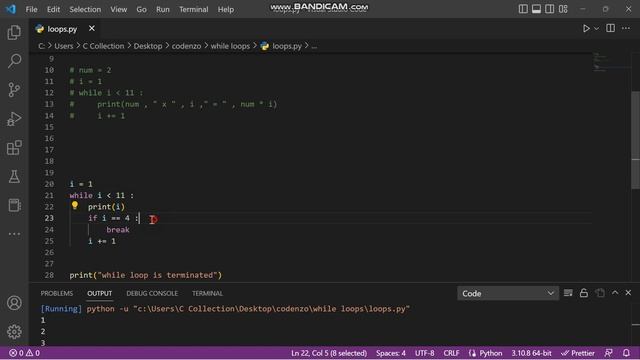Open the Testing flask view
640x360 pixels.
pos(14,176)
